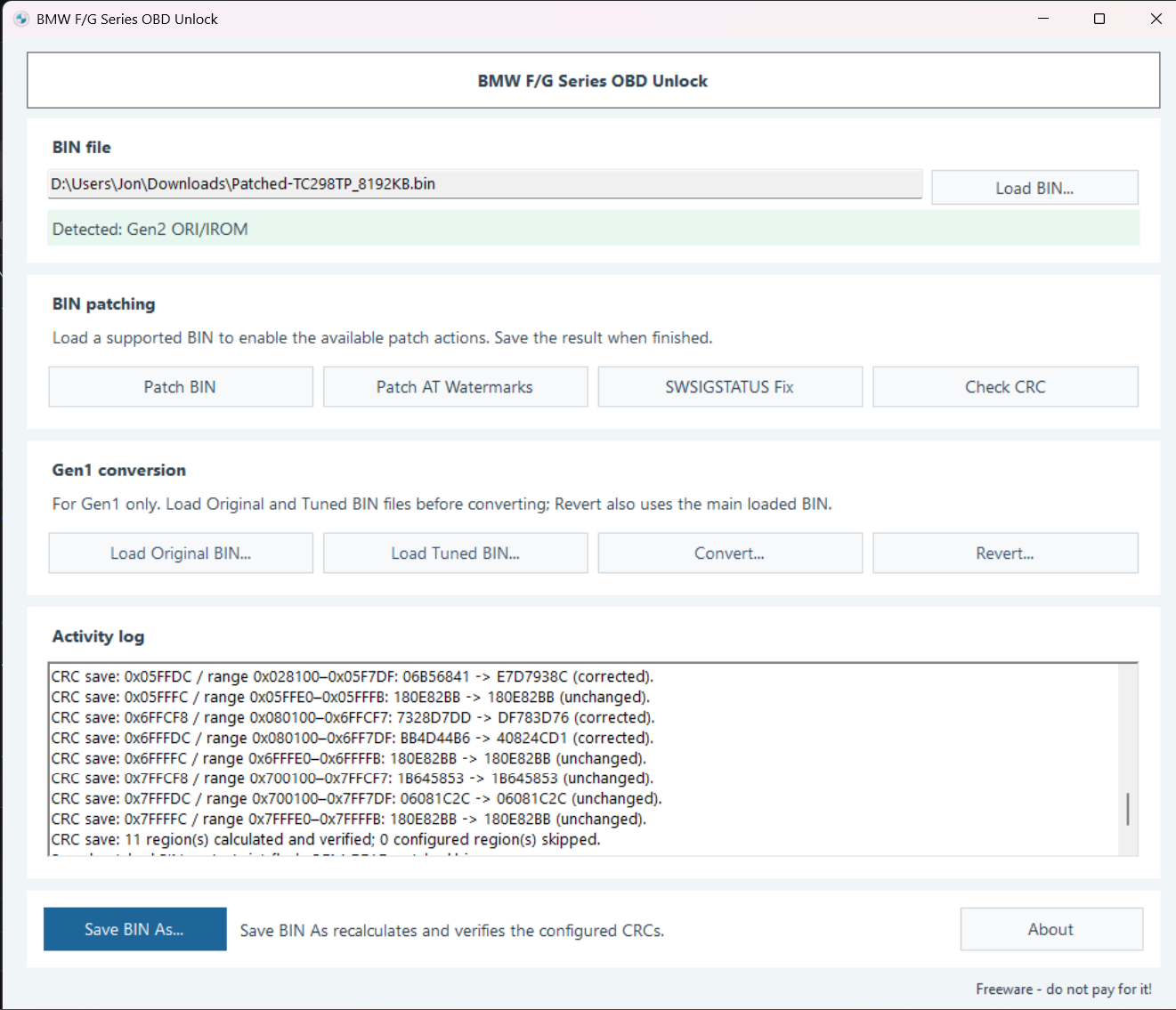Image resolution: width=1176 pixels, height=1010 pixels.
Task: Run Check CRC on the loaded file
Action: (x=1005, y=387)
